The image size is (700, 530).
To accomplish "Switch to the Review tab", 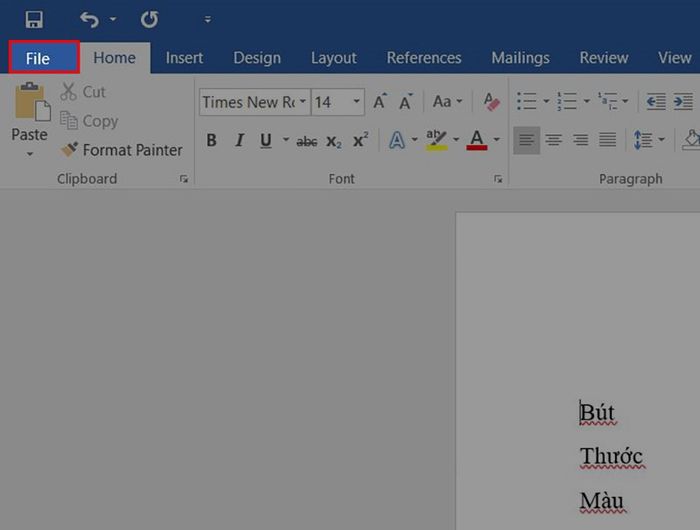I will coord(604,58).
